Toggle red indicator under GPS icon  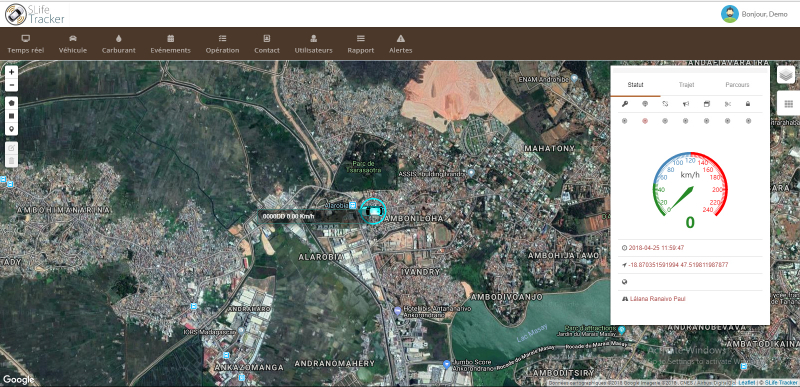click(645, 121)
